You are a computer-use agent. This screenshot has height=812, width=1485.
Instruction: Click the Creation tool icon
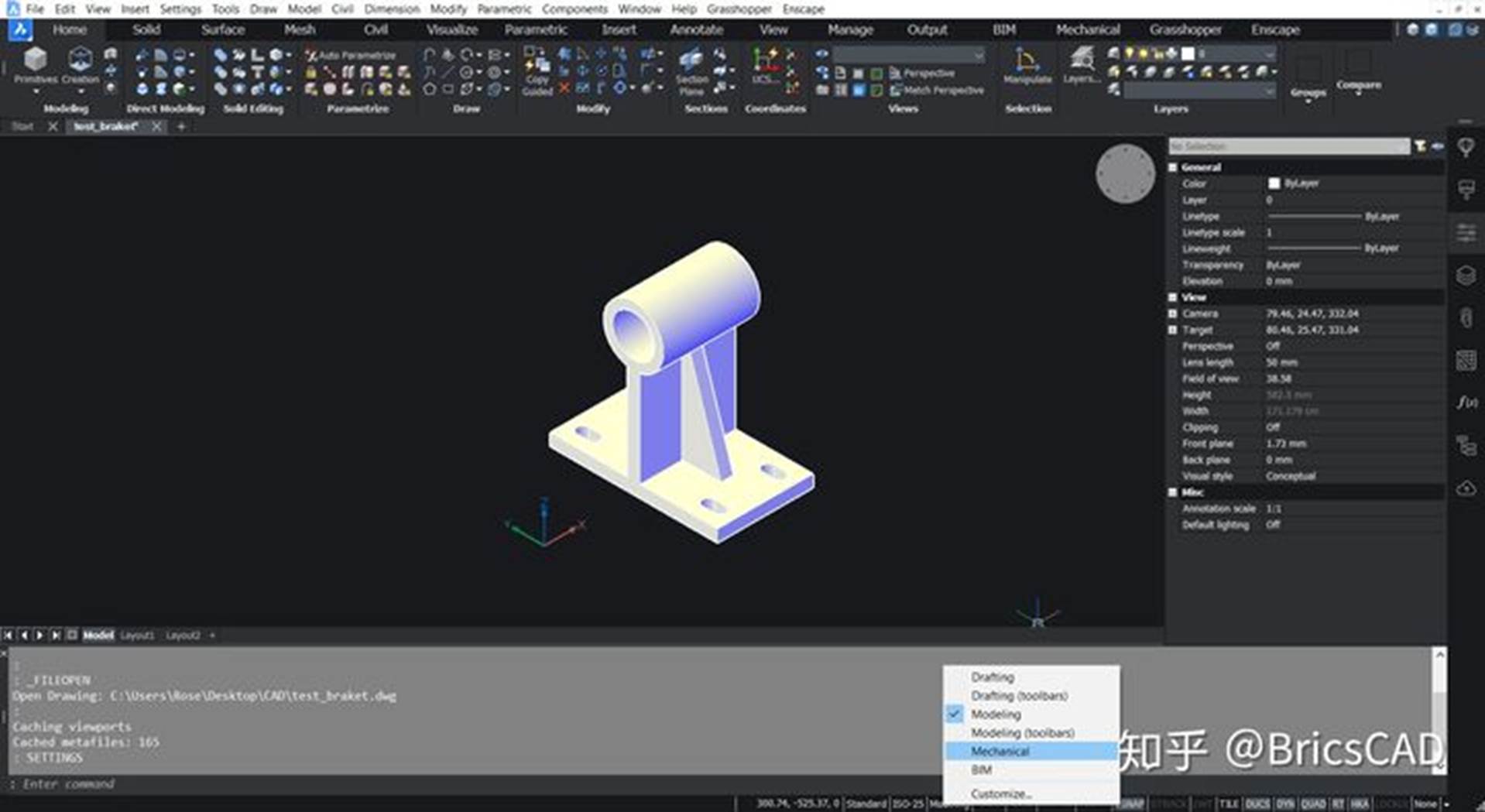[x=80, y=65]
